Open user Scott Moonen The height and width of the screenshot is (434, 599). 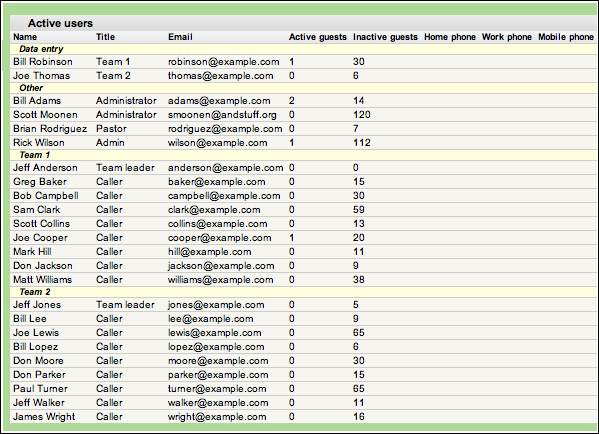pyautogui.click(x=45, y=115)
